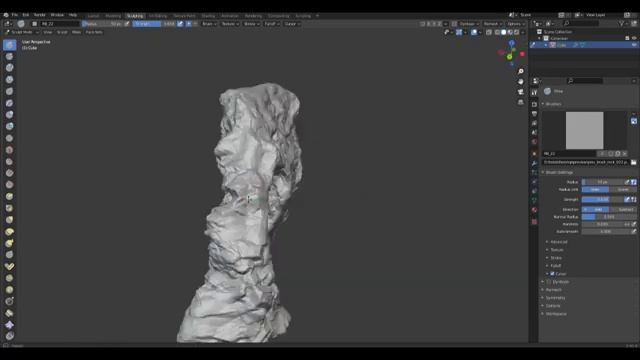The image size is (640, 360).
Task: Select solid viewport shading mode
Action: point(504,32)
